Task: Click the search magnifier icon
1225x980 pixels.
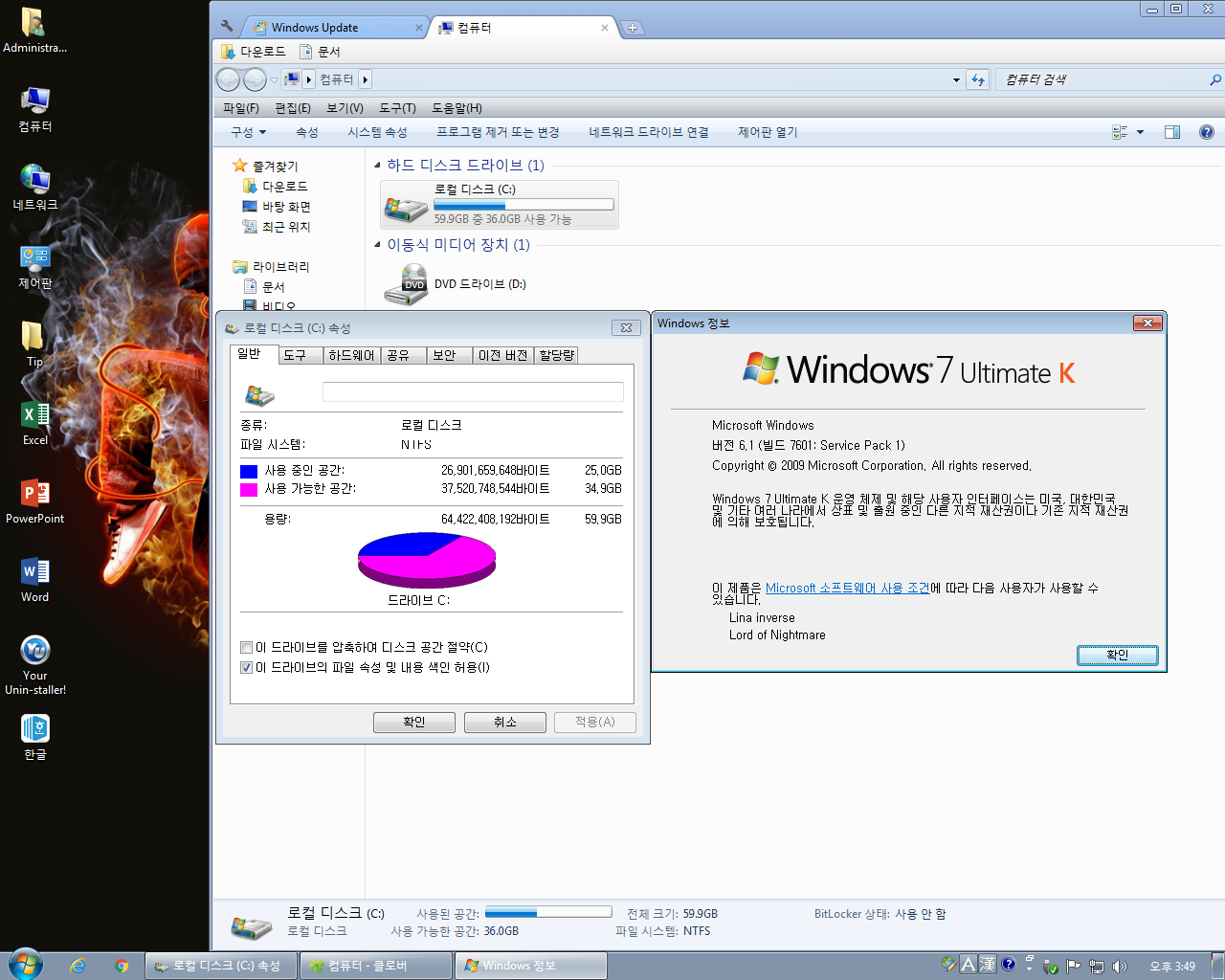Action: pyautogui.click(x=1215, y=79)
